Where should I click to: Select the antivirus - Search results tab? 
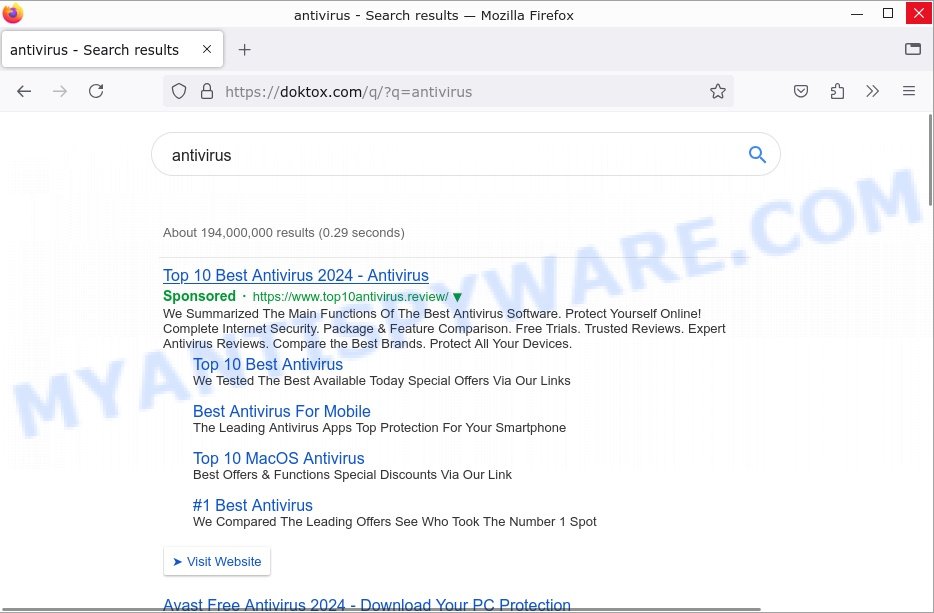tap(113, 49)
